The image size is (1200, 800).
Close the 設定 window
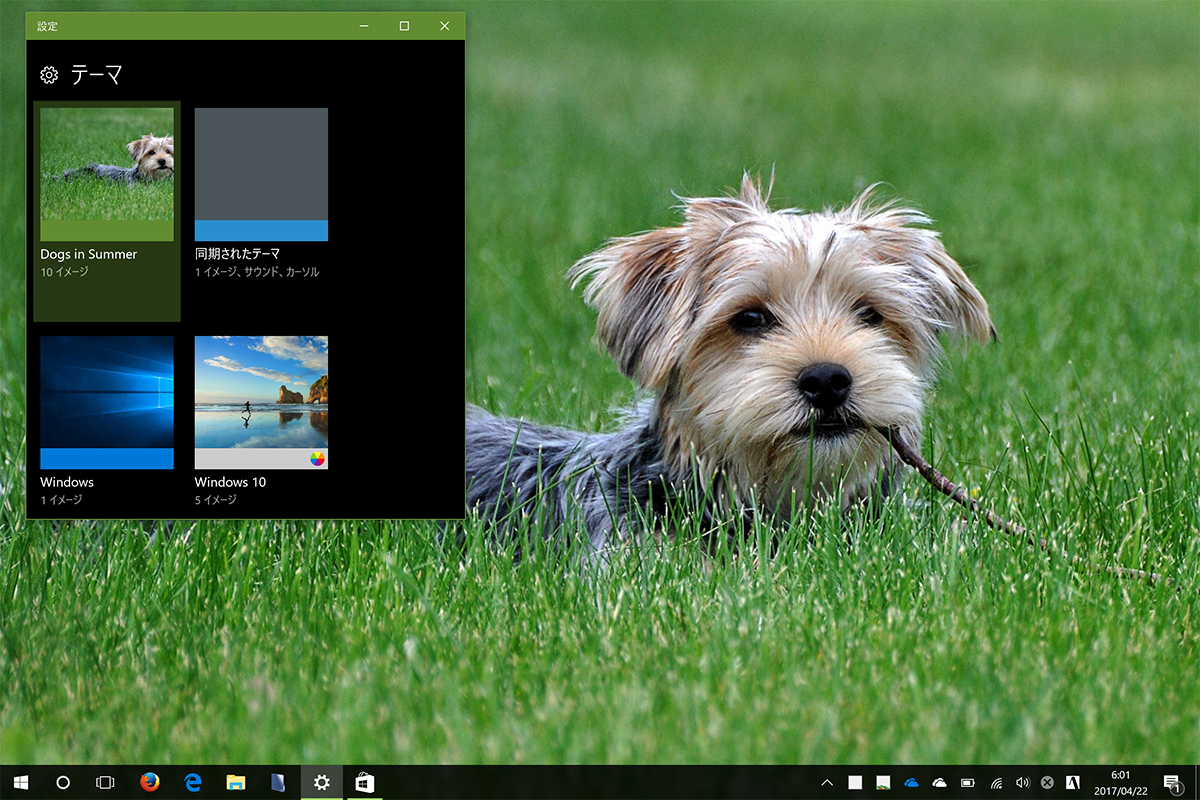(445, 26)
